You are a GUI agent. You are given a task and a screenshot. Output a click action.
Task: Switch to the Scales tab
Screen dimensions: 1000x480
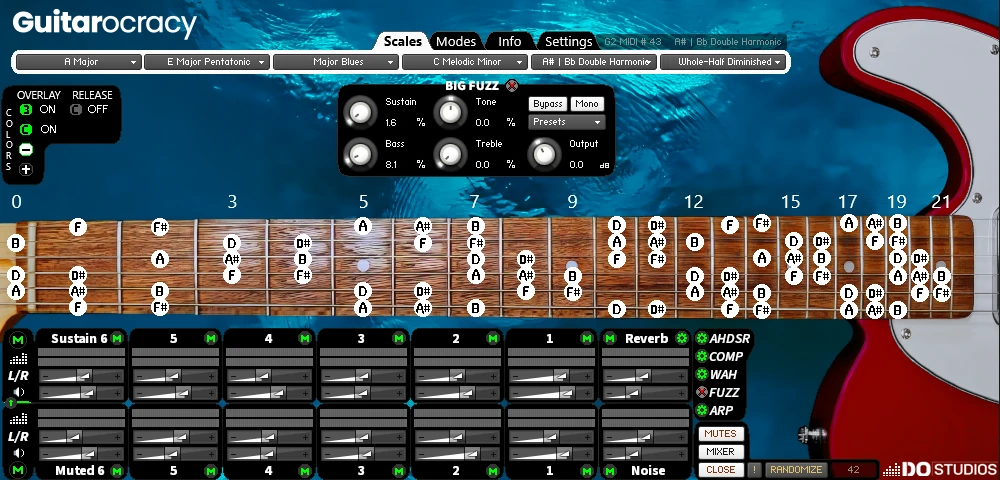tap(402, 41)
